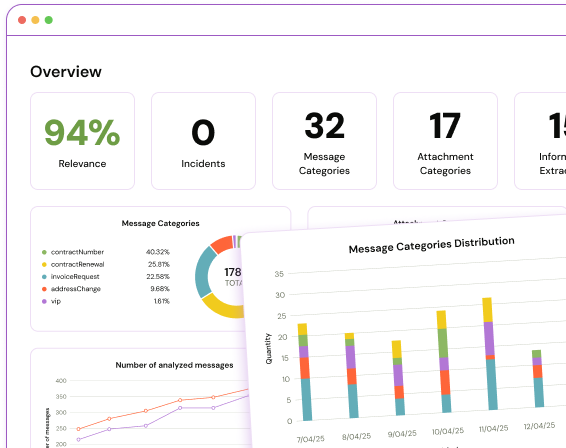The image size is (566, 448).
Task: Click the Message Categories Distribution title
Action: [431, 245]
